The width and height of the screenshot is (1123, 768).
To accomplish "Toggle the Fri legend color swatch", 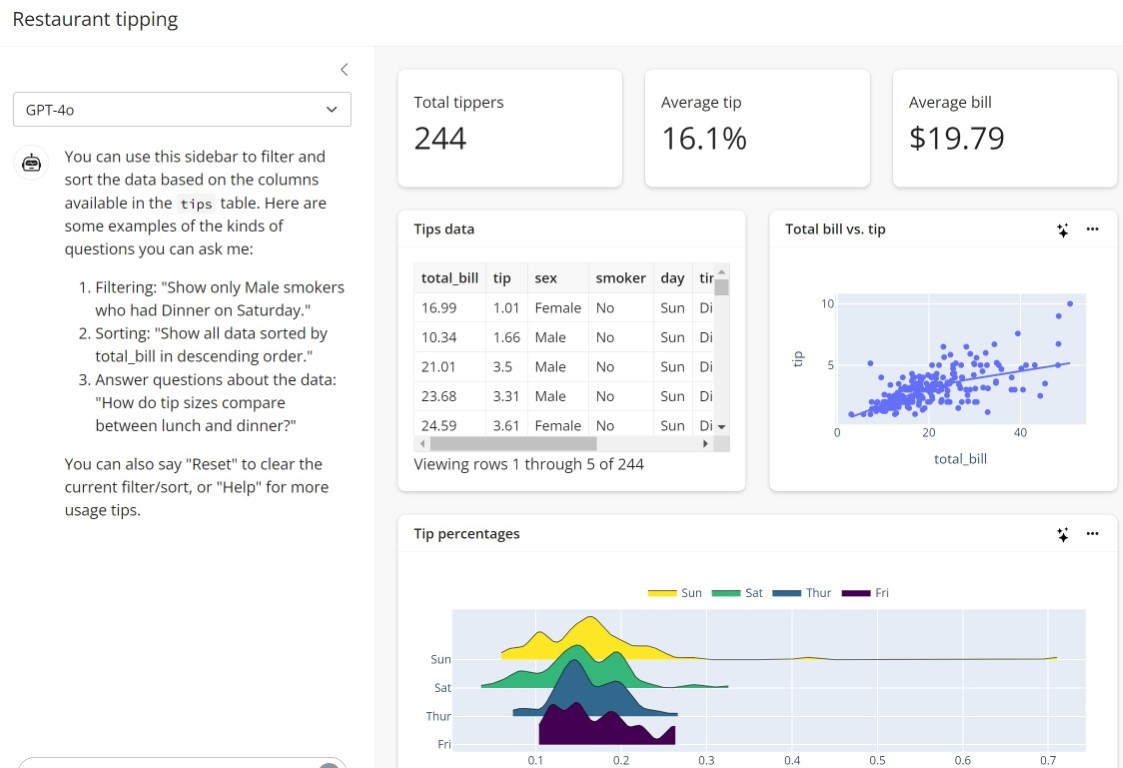I will [x=856, y=593].
